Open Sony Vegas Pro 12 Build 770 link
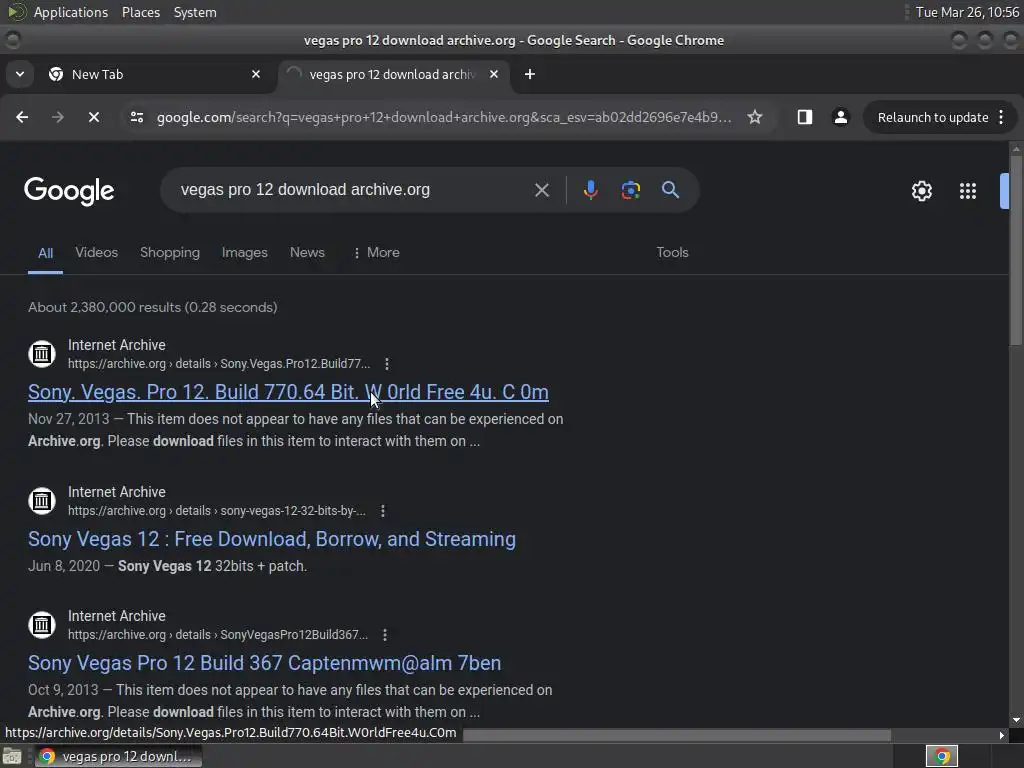The width and height of the screenshot is (1024, 768). [x=288, y=392]
